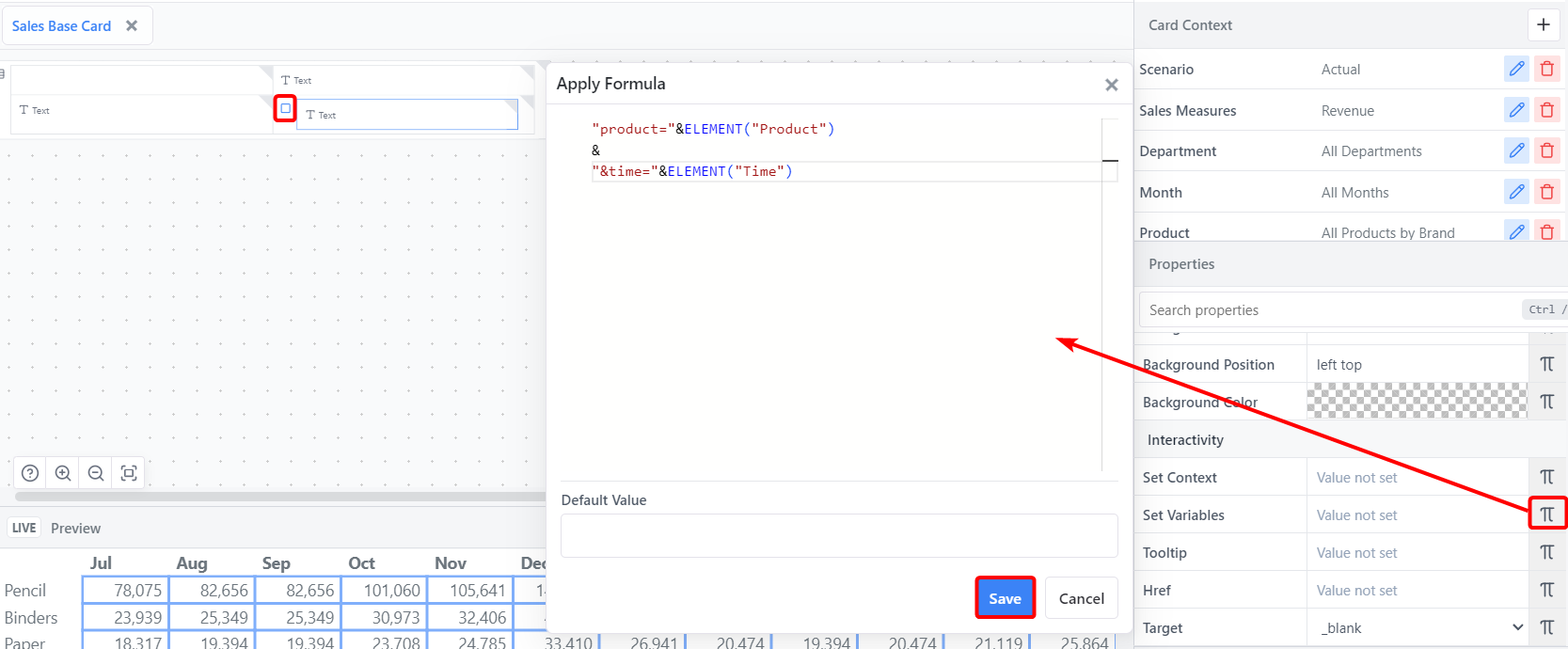The height and width of the screenshot is (649, 1568).
Task: Zoom in on the canvas
Action: point(63,473)
